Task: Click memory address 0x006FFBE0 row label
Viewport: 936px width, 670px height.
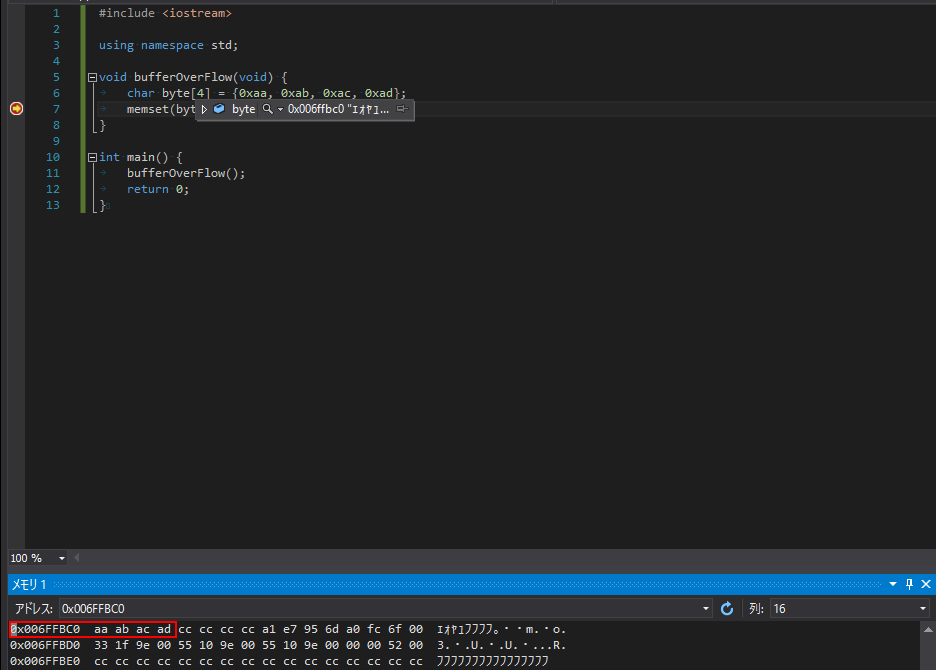Action: pos(45,662)
